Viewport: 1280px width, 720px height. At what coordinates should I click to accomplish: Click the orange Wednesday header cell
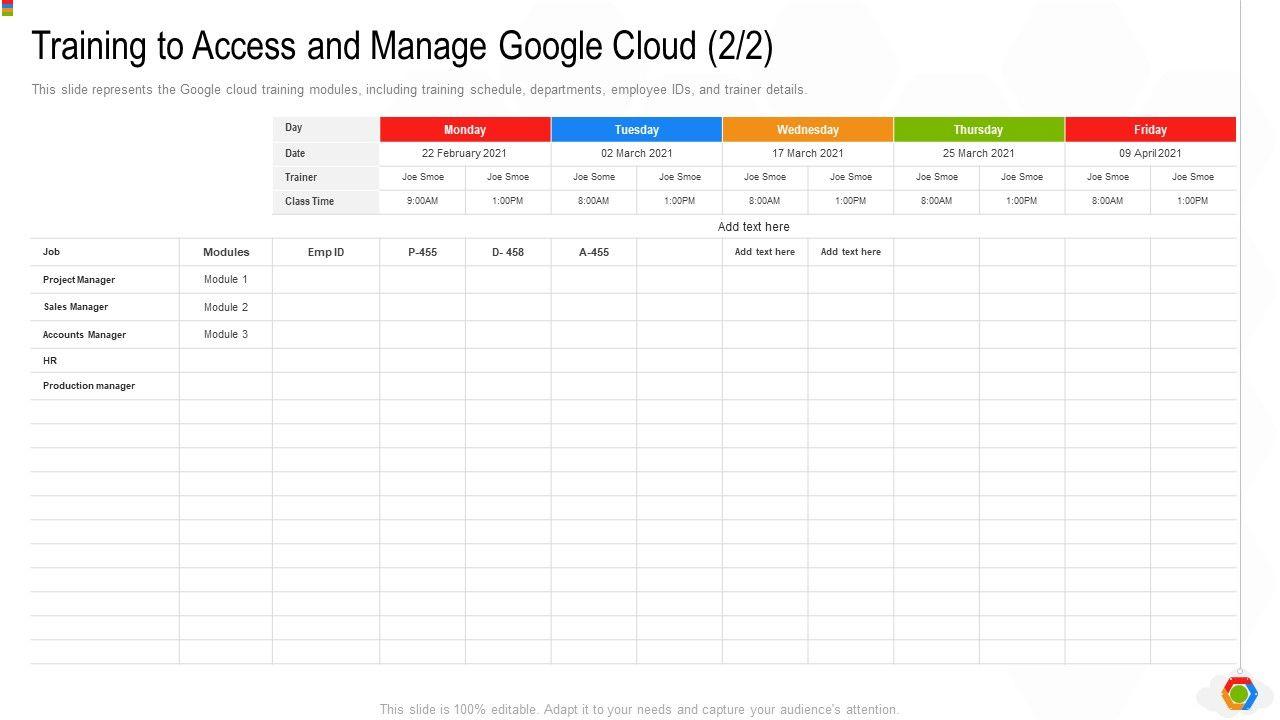point(807,130)
